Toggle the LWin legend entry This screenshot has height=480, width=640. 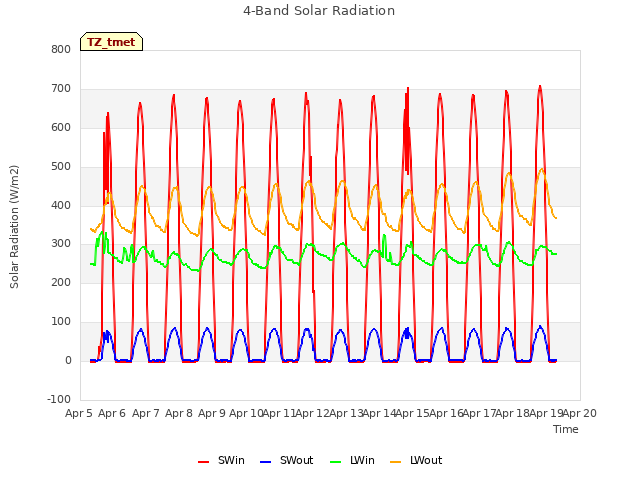point(352,460)
